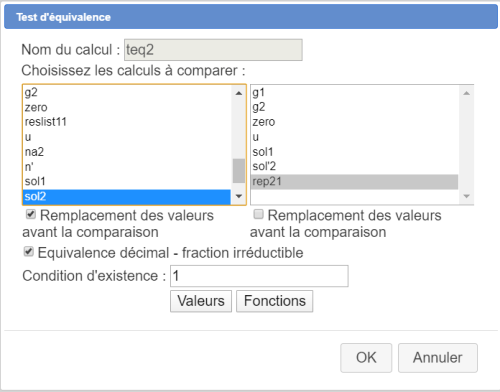Viewport: 500px width, 392px height.
Task: Cancel with the Annuler button
Action: 438,358
